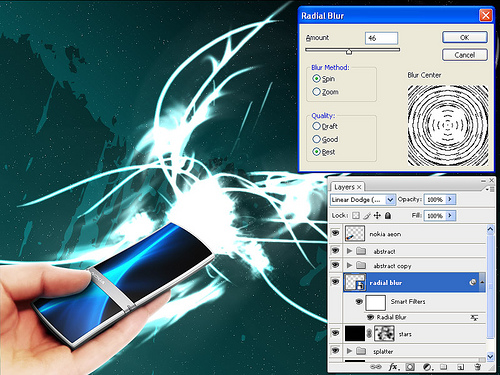Viewport: 500px width, 375px height.
Task: Add a layer mask
Action: click(x=410, y=367)
